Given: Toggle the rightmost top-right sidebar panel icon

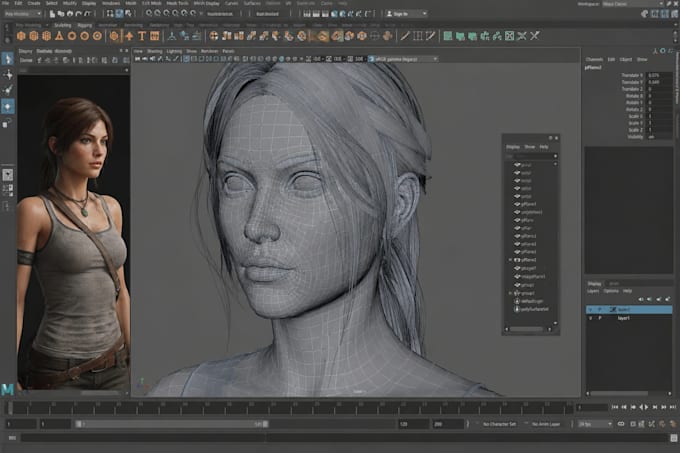Looking at the screenshot, I should click(x=674, y=14).
